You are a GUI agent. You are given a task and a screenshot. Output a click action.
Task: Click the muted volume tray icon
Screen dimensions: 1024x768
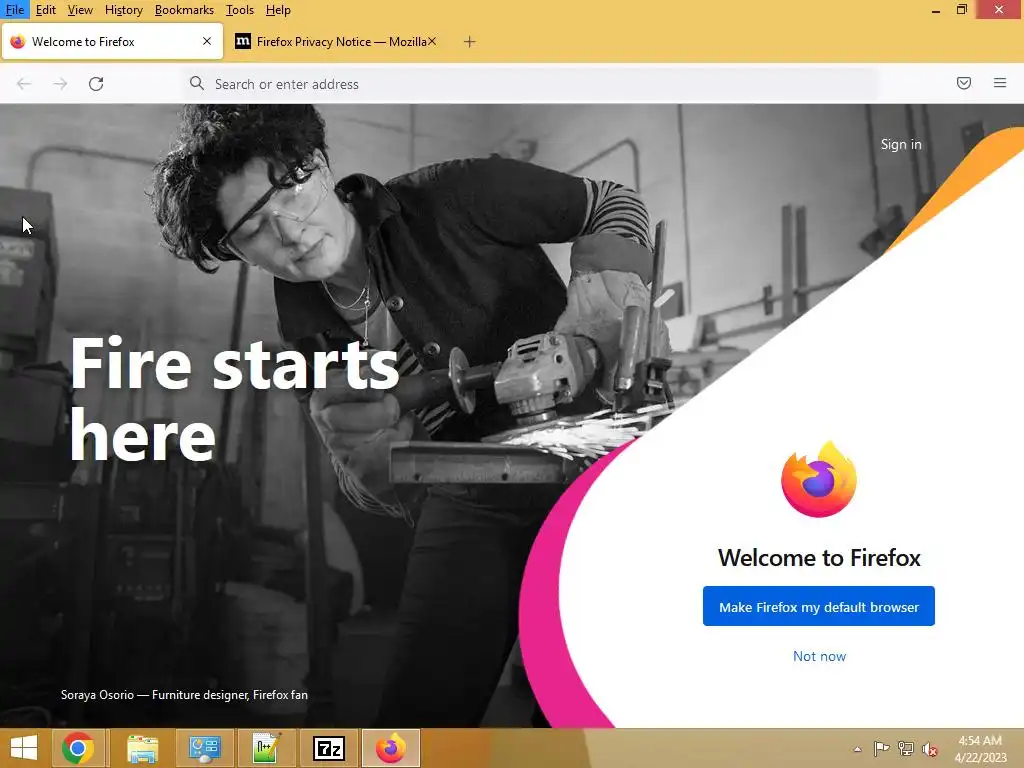pyautogui.click(x=930, y=749)
